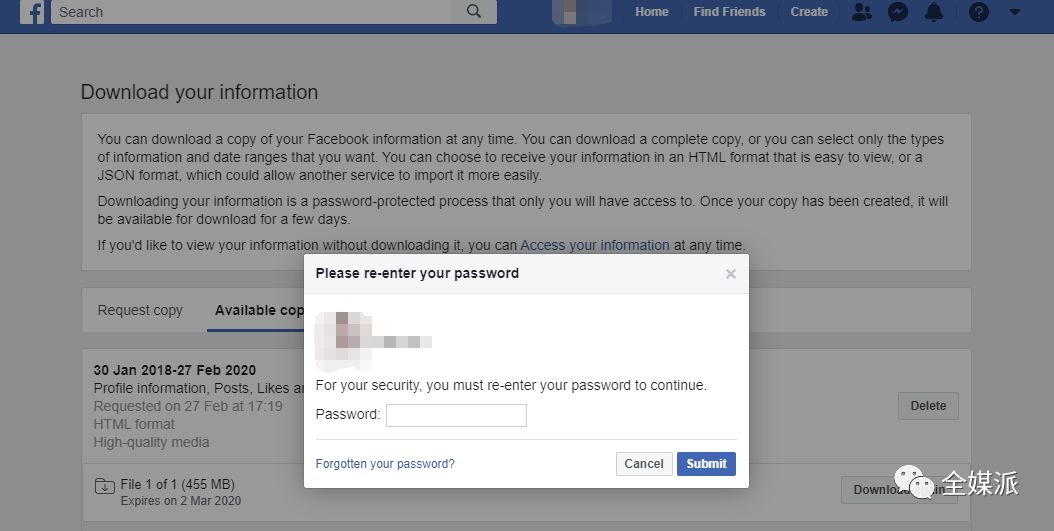Click the Cancel button
The height and width of the screenshot is (531, 1054).
coord(644,464)
